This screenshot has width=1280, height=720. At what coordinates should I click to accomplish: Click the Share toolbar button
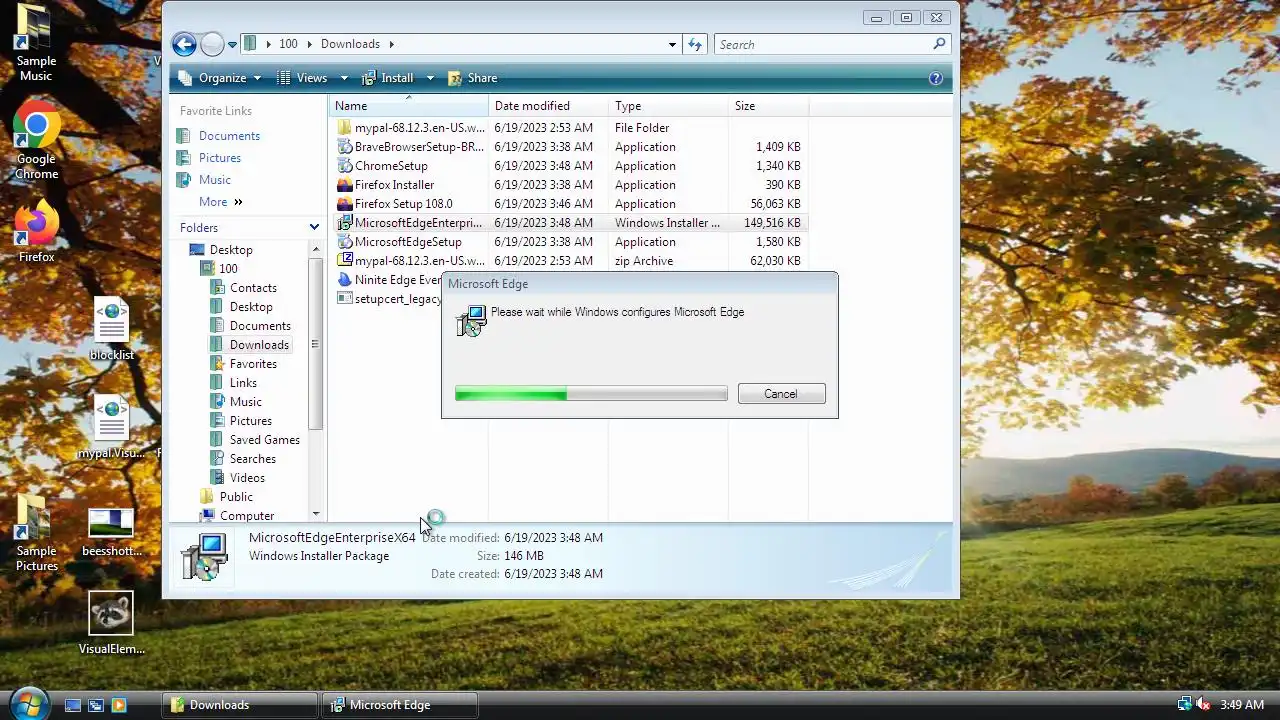point(472,78)
